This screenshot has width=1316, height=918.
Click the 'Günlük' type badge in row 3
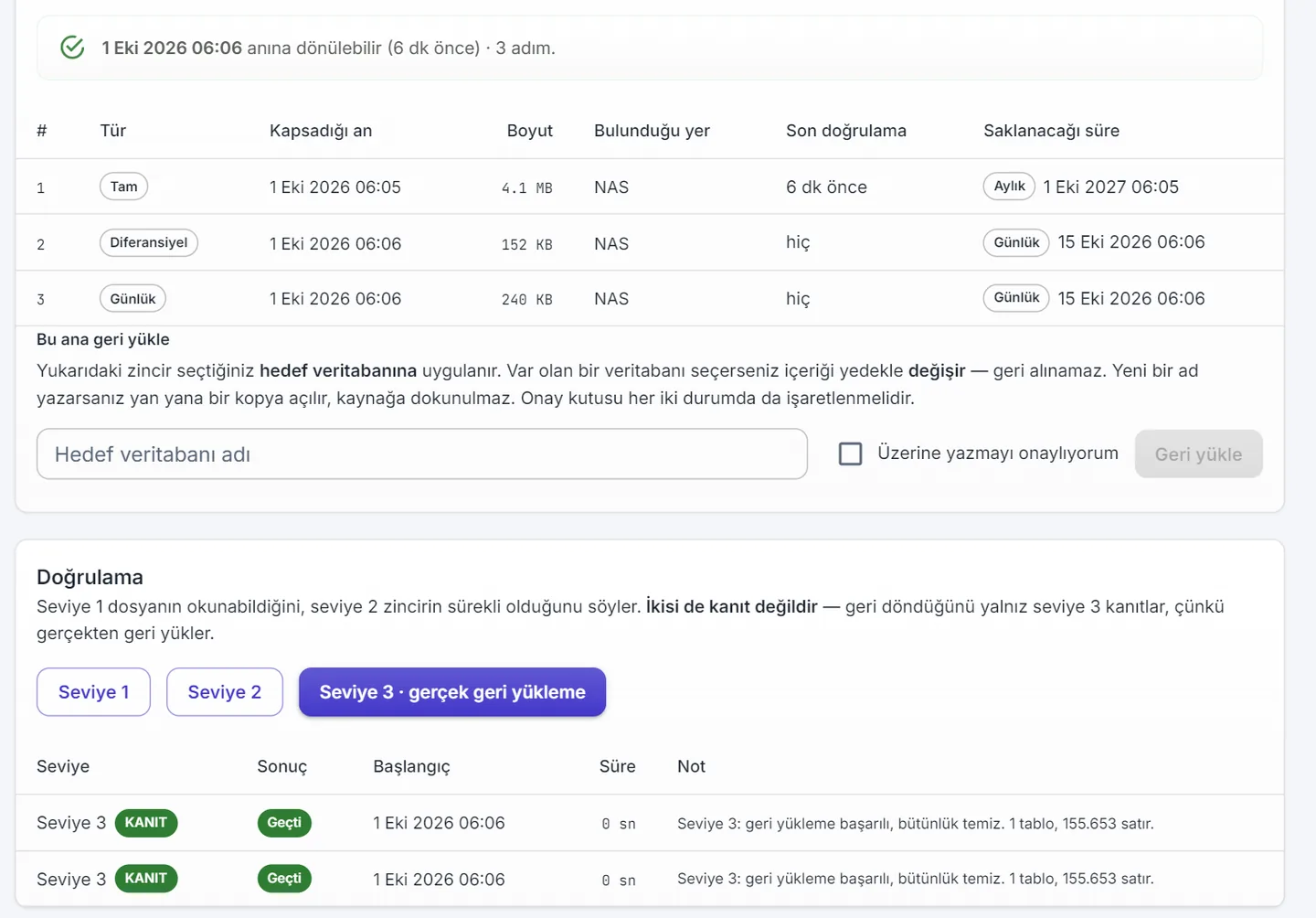pyautogui.click(x=133, y=299)
